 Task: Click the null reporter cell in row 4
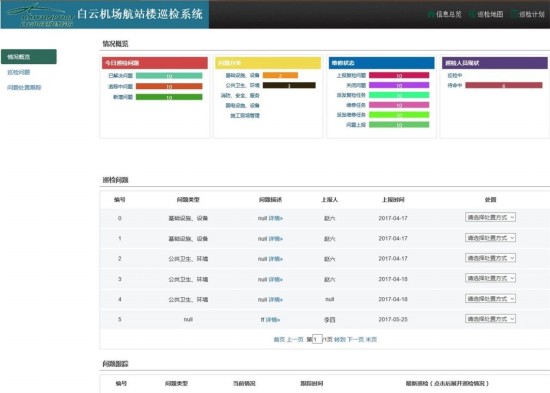[x=330, y=299]
